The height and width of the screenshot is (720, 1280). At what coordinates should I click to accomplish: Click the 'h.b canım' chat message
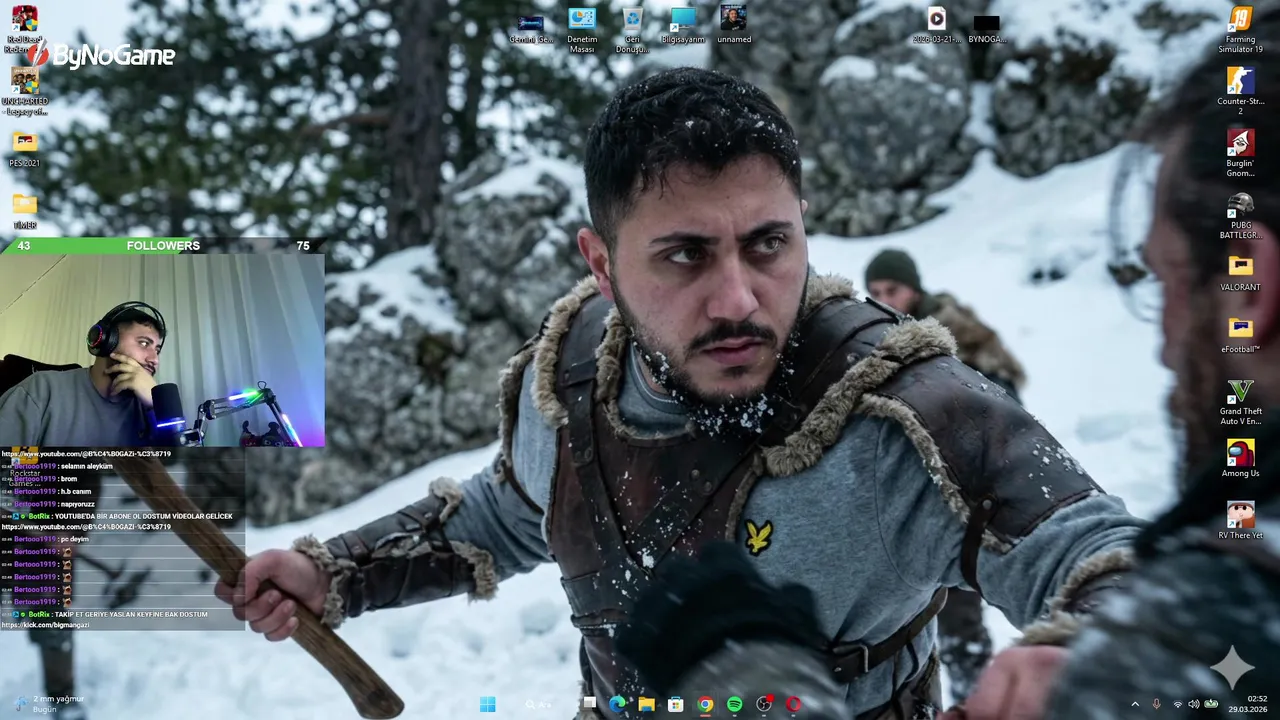click(75, 491)
